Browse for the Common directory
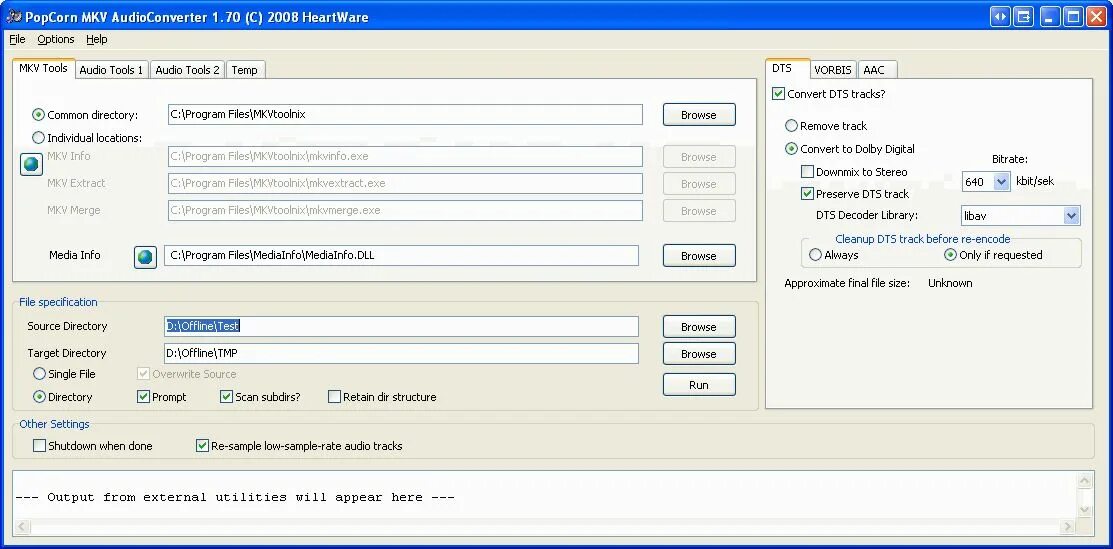Image resolution: width=1113 pixels, height=549 pixels. (x=699, y=115)
